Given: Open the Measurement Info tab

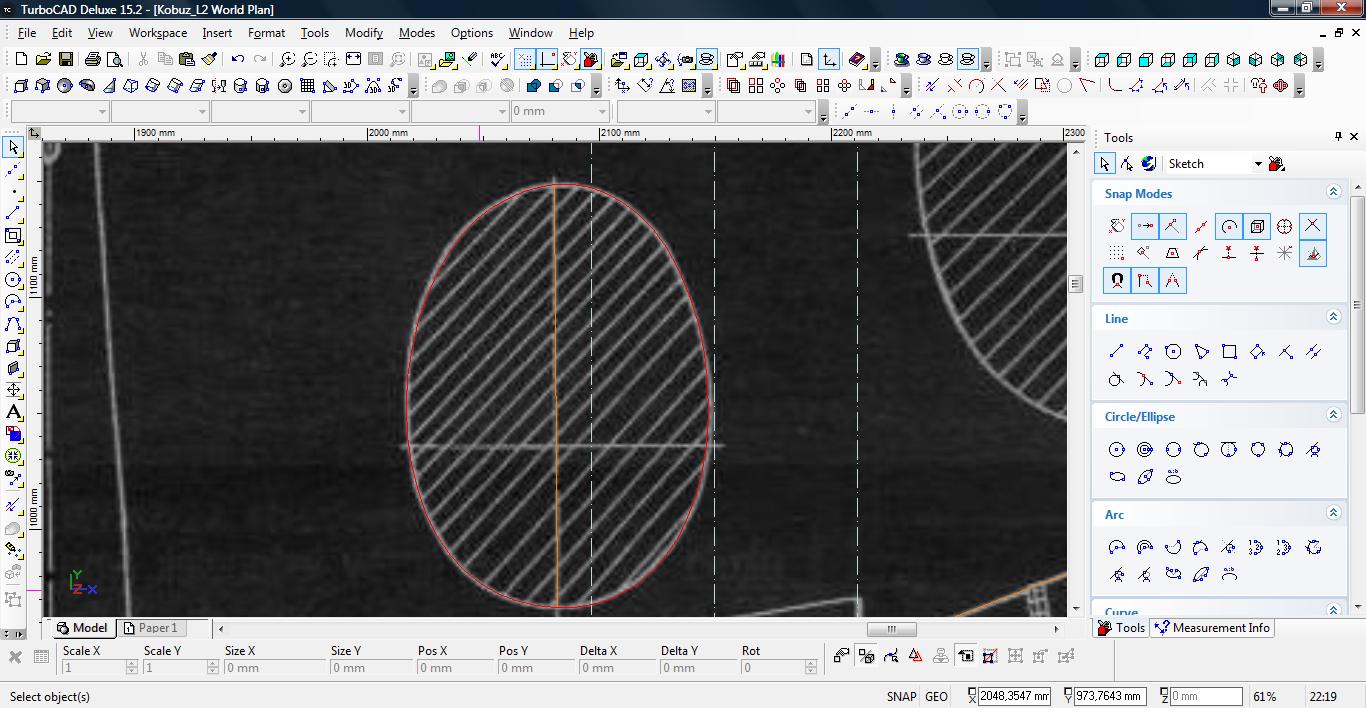Looking at the screenshot, I should tap(1211, 628).
